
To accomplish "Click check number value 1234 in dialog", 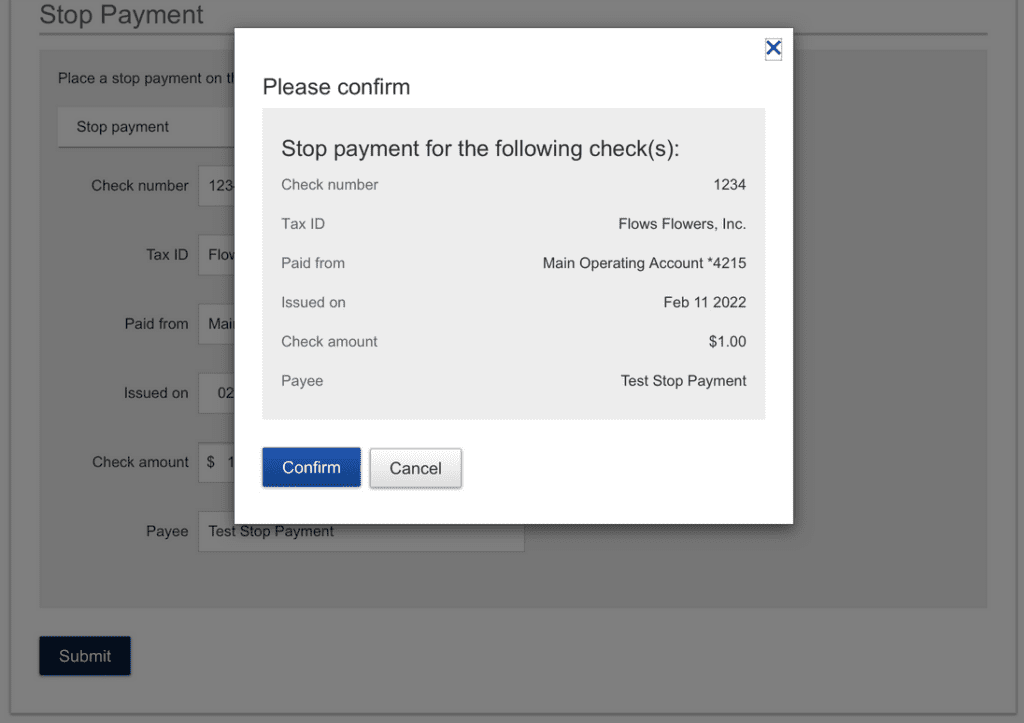I will [x=729, y=185].
